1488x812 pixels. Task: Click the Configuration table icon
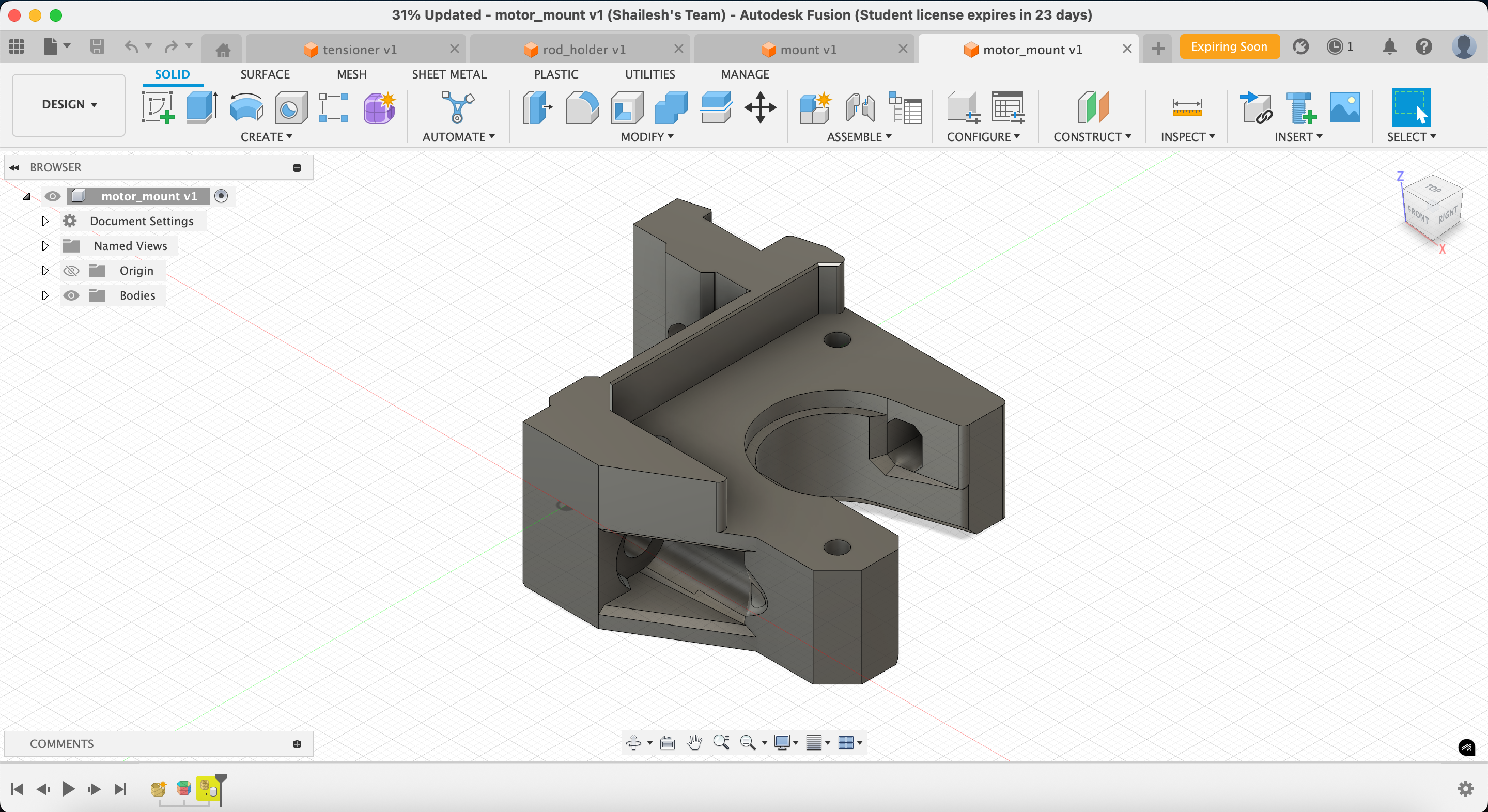tap(1008, 107)
